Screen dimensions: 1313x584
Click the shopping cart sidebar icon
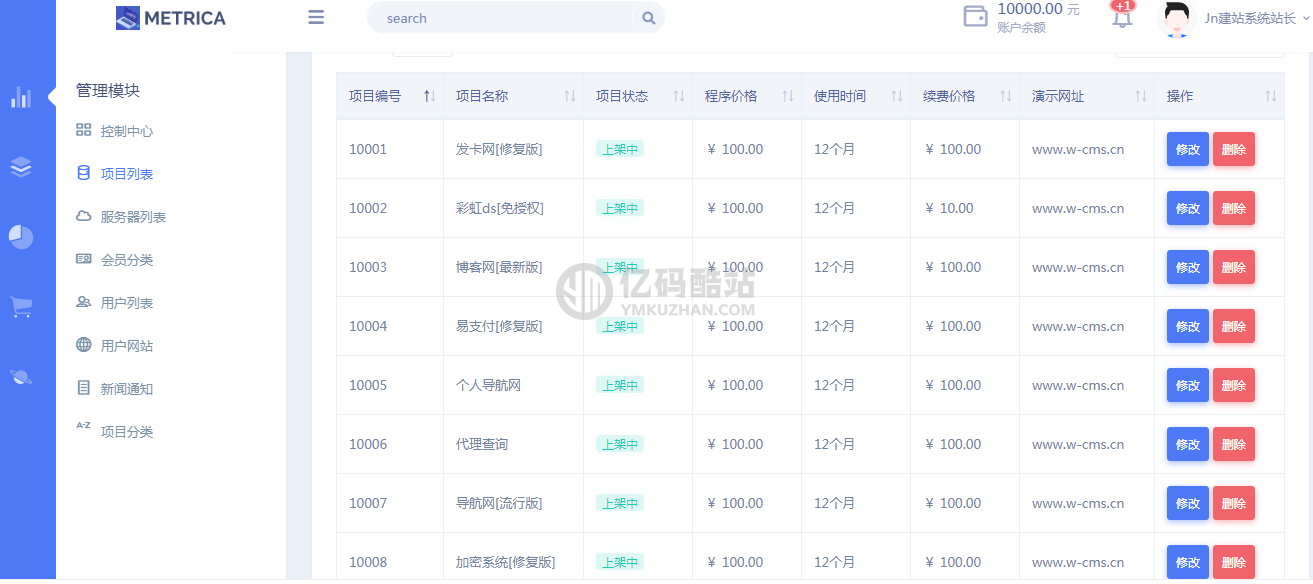coord(21,307)
